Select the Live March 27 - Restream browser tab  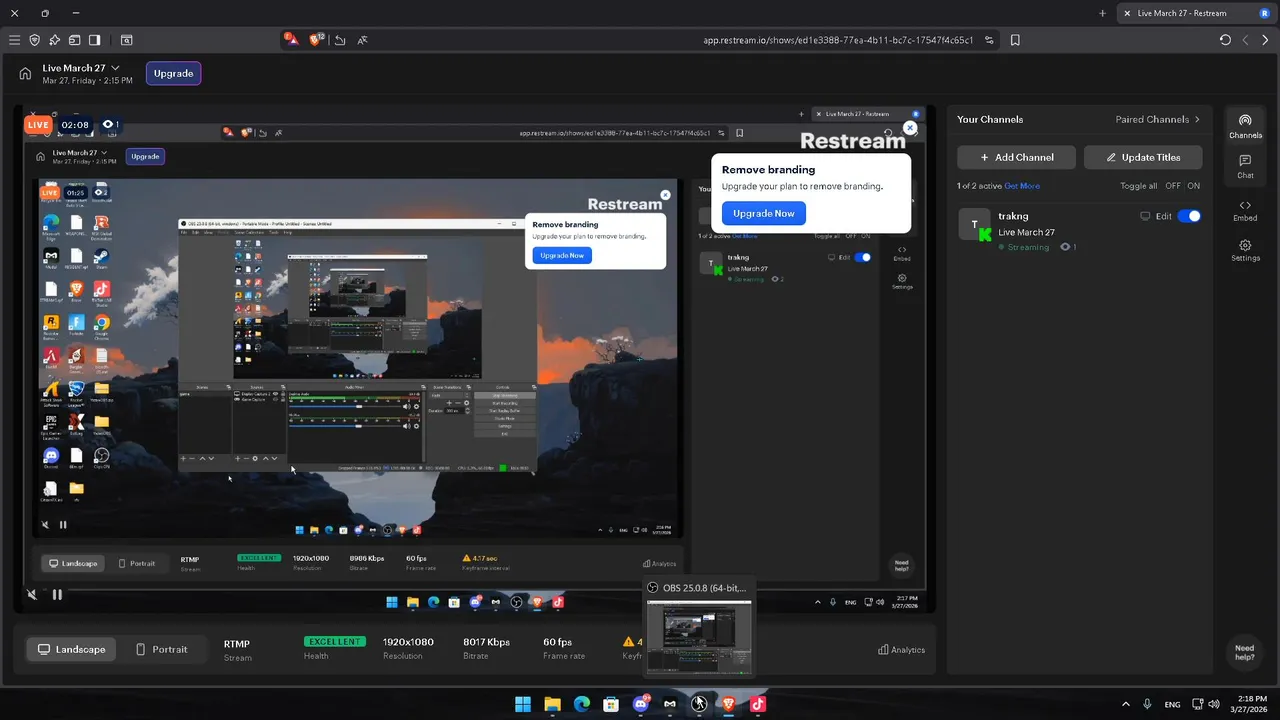1190,13
